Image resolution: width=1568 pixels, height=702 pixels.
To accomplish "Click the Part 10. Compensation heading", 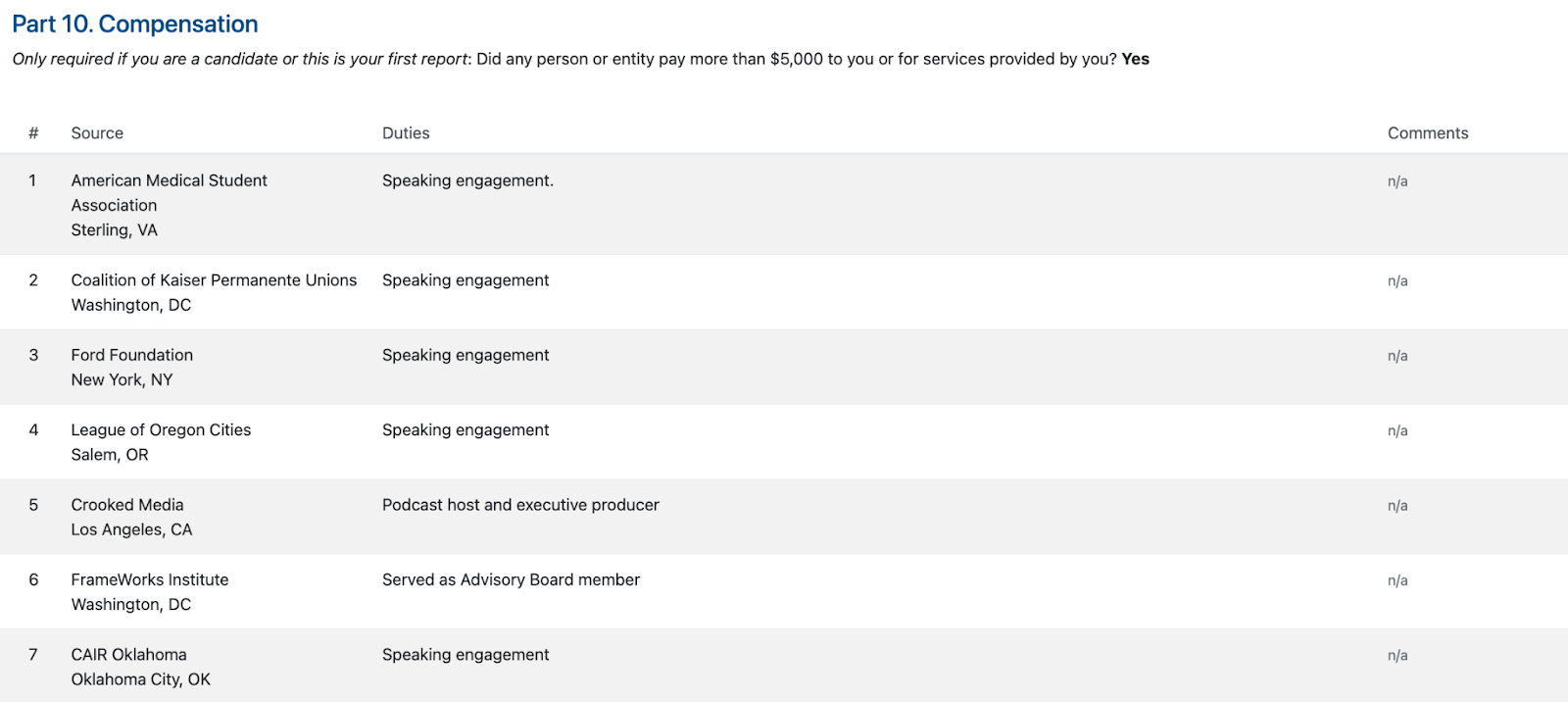I will [x=135, y=24].
